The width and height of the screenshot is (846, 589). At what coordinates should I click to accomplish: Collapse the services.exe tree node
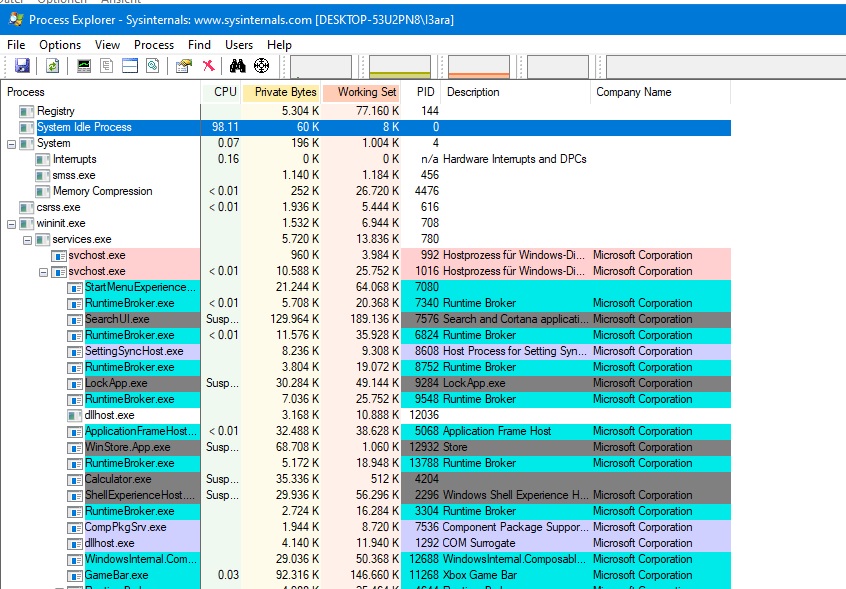tap(27, 239)
